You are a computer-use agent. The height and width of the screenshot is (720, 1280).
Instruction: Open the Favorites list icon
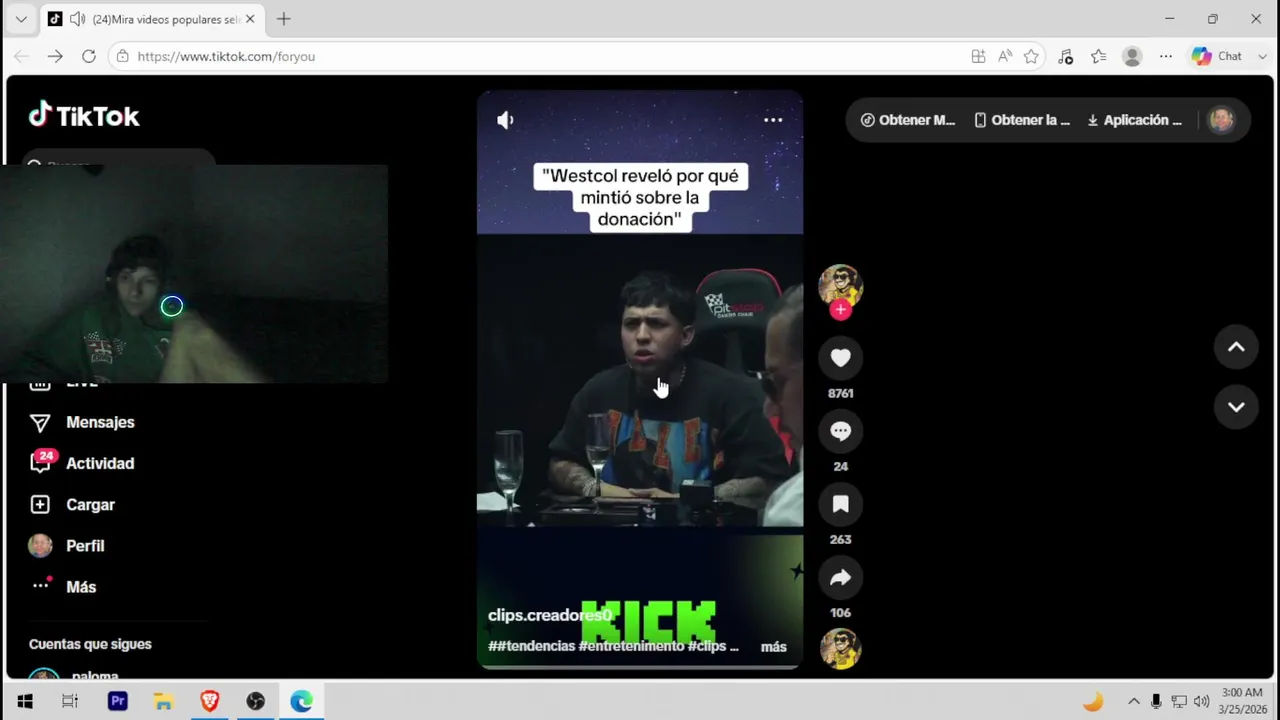(1098, 56)
